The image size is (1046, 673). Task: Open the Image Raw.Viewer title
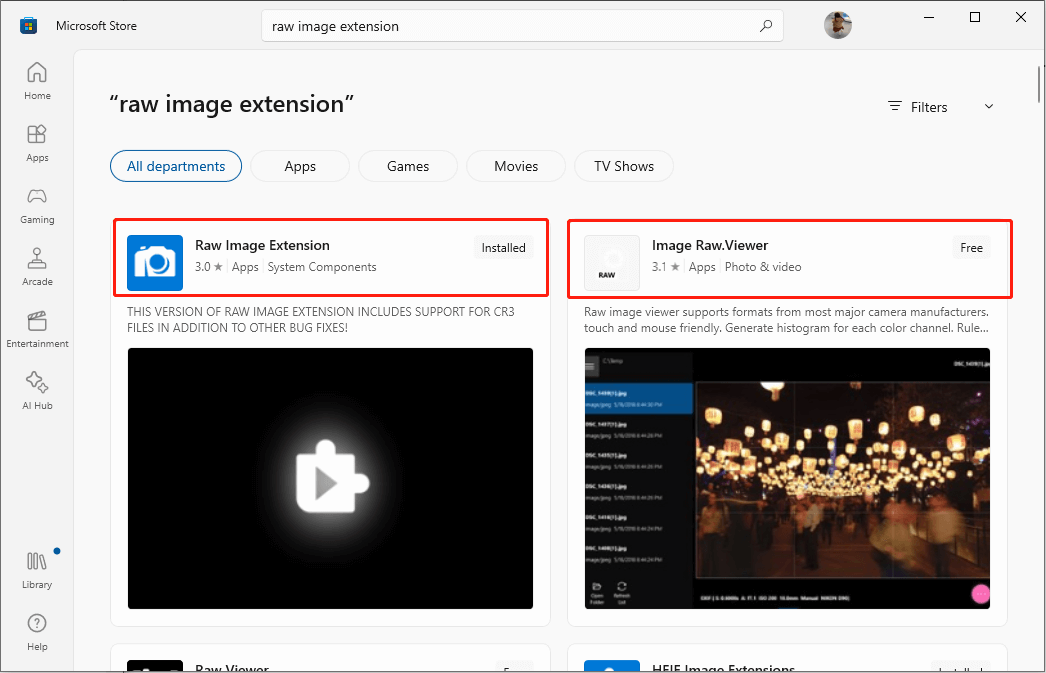[710, 245]
